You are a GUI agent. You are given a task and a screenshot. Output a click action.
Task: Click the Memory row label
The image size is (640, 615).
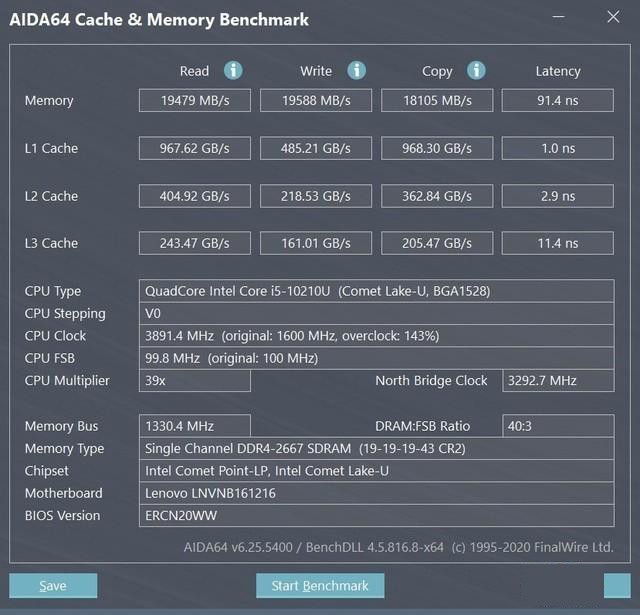[49, 101]
